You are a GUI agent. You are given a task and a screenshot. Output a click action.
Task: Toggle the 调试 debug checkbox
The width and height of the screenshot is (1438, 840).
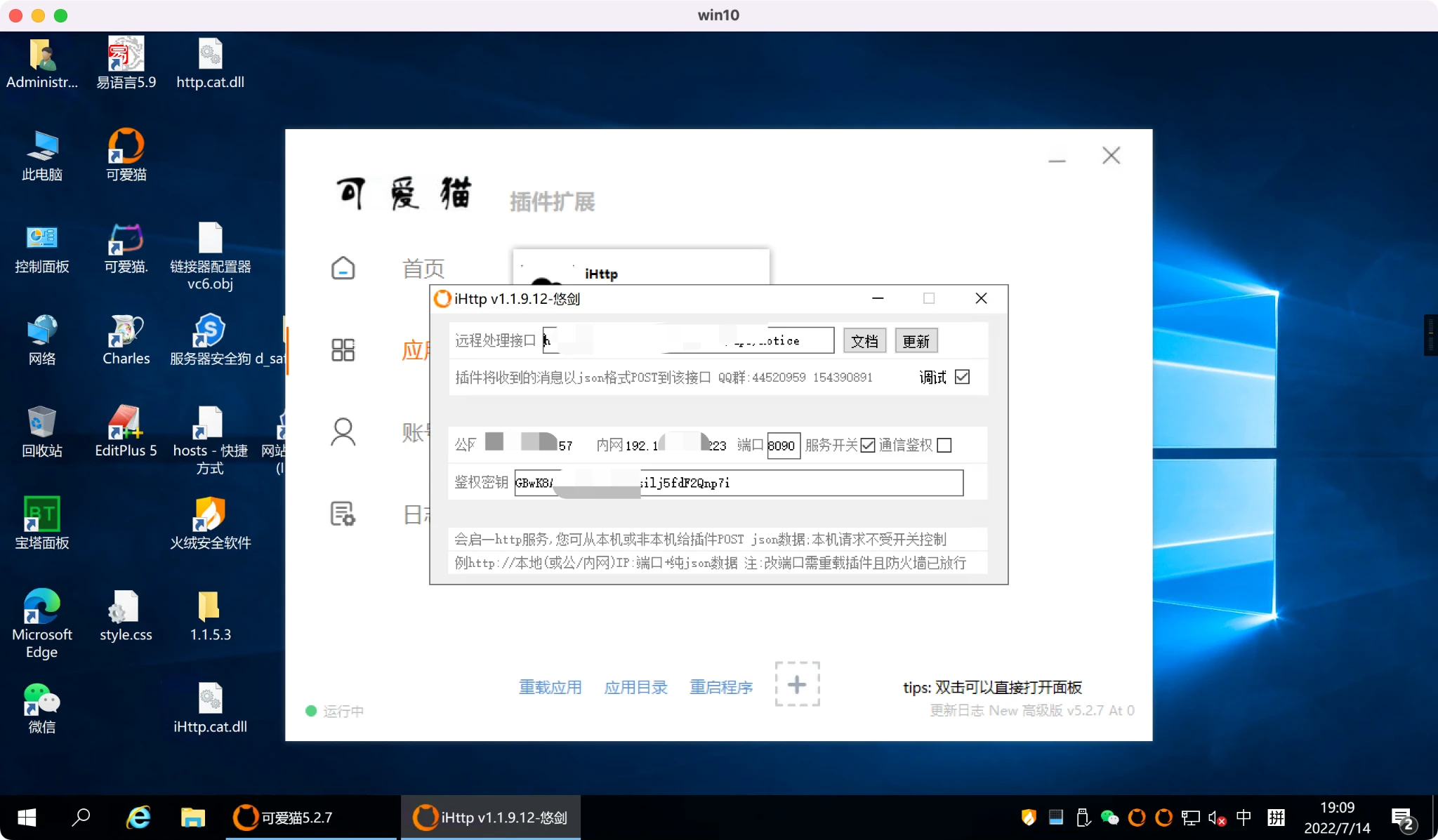pyautogui.click(x=963, y=377)
